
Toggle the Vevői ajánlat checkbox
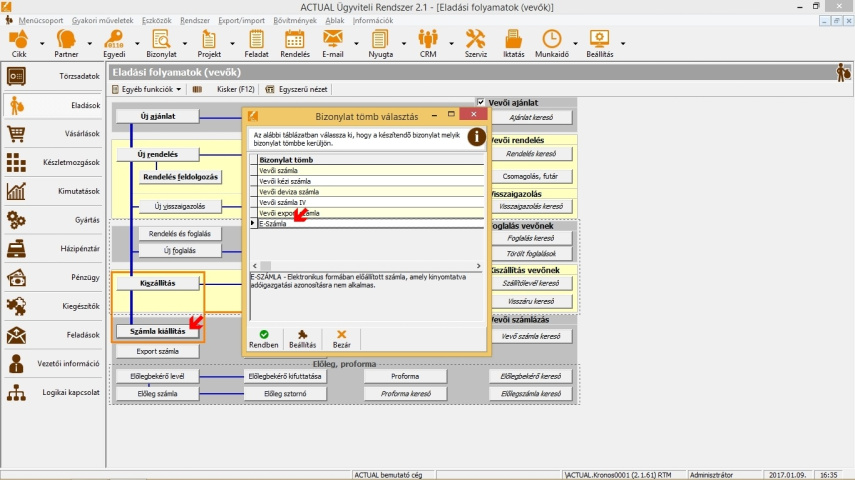481,102
